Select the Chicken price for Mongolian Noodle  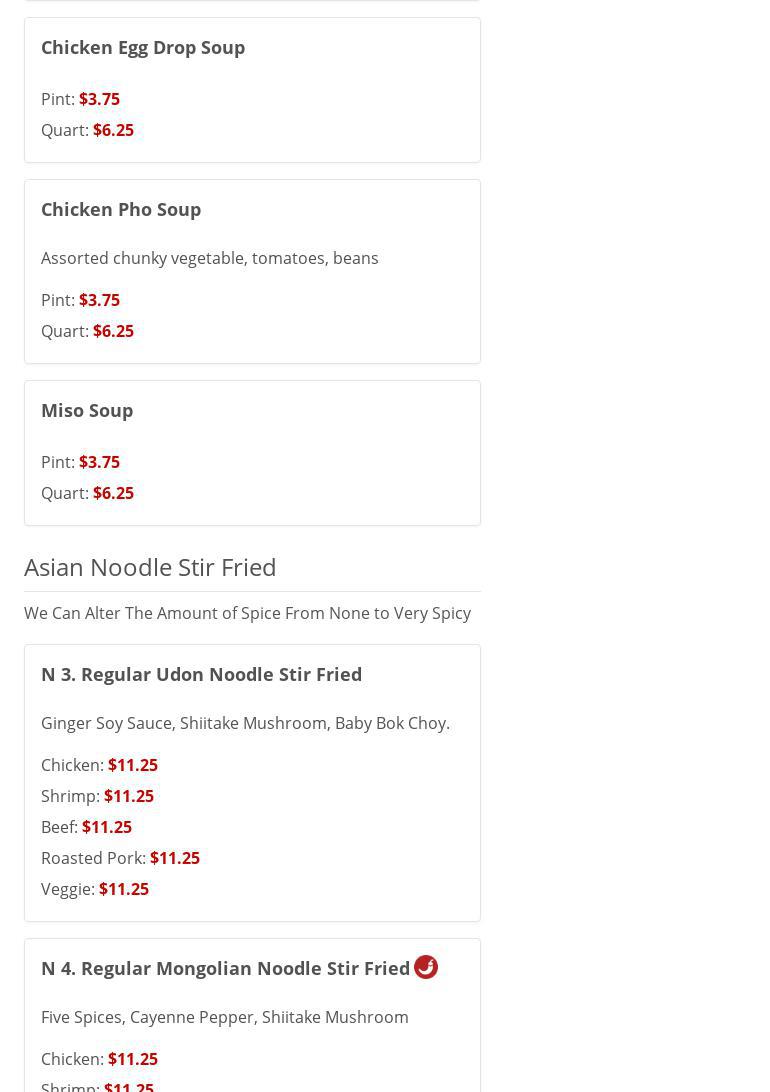132,1059
